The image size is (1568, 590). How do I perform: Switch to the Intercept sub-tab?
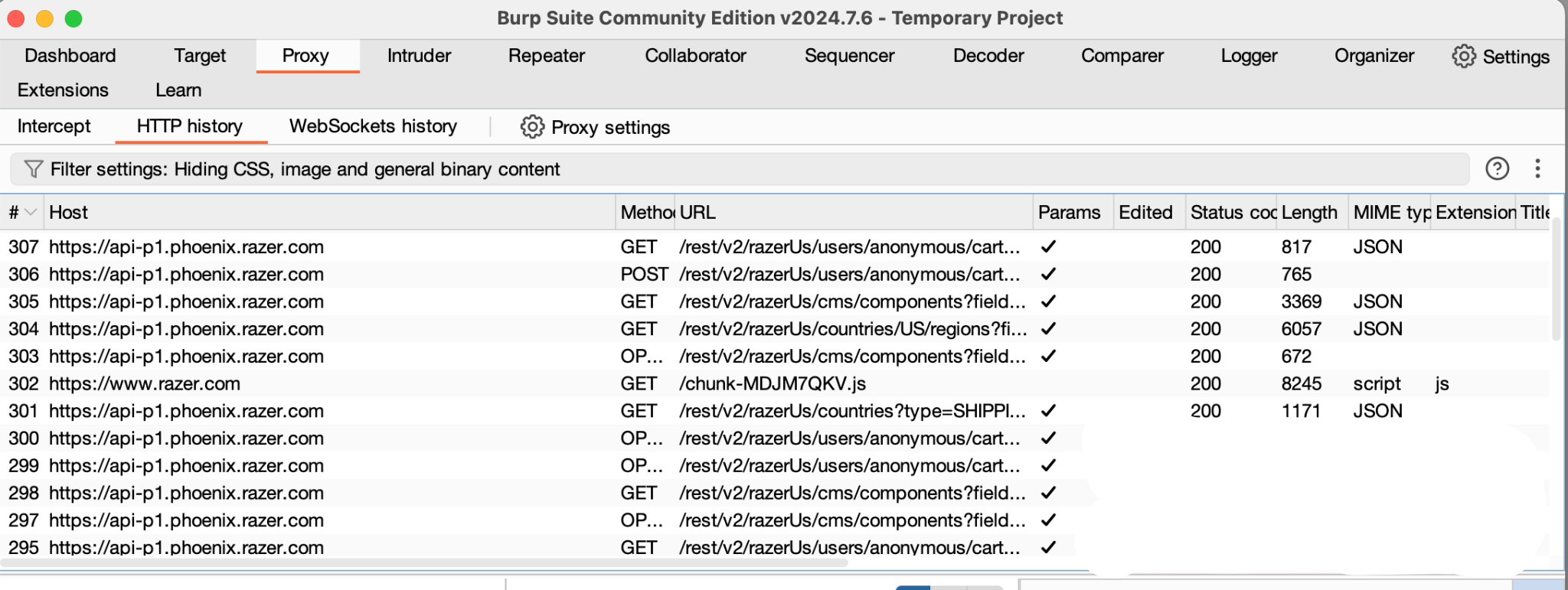[54, 126]
